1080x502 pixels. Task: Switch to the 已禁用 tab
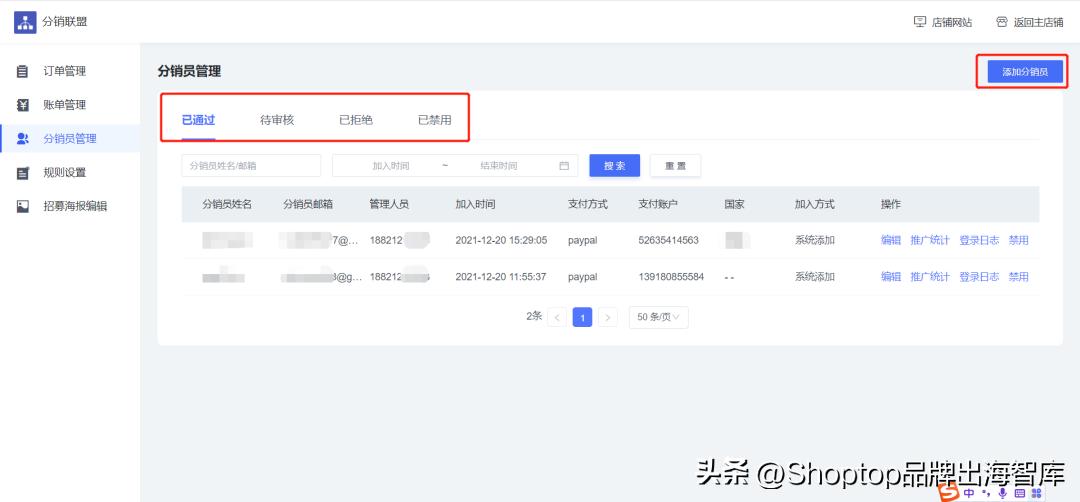[x=435, y=120]
